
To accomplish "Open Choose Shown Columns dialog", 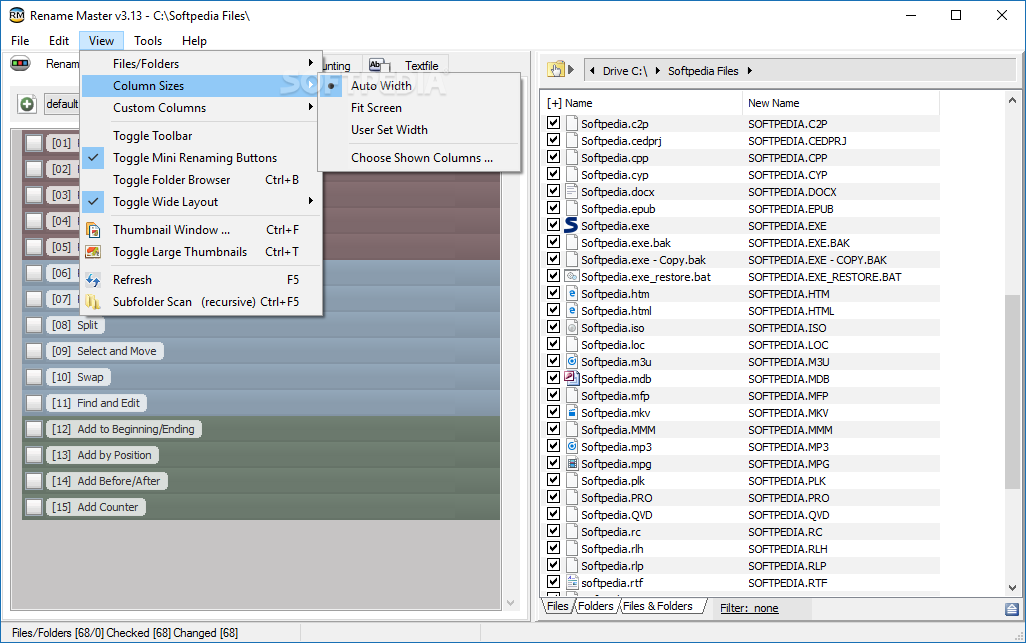I will point(422,158).
